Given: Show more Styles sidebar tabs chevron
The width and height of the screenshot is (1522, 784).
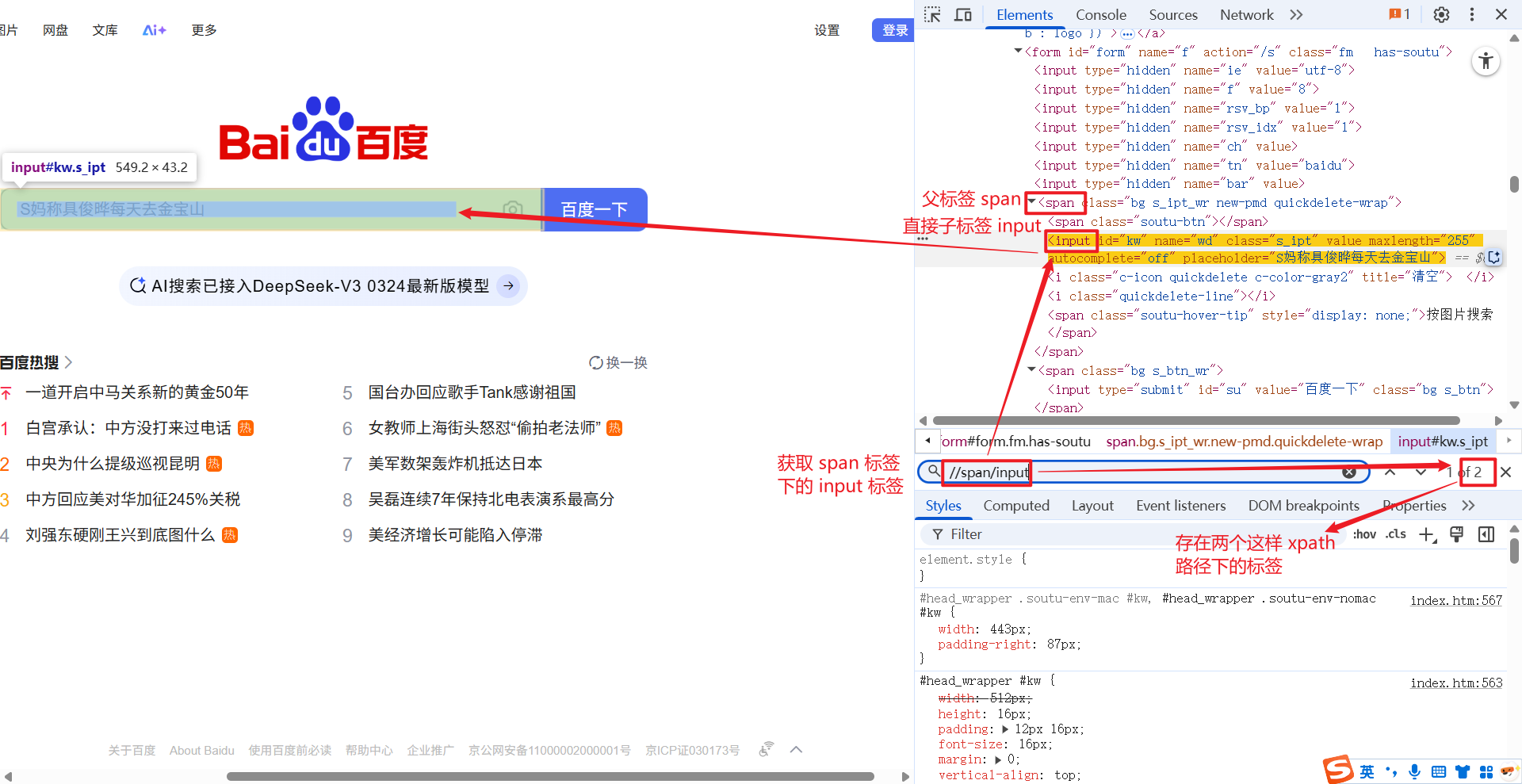Looking at the screenshot, I should point(1468,506).
